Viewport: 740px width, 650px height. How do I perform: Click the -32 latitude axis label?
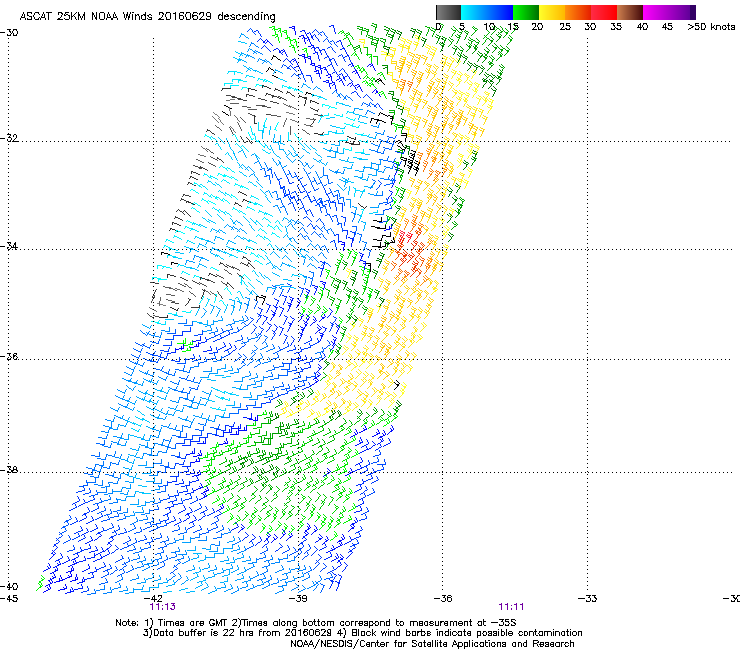(x=9, y=138)
